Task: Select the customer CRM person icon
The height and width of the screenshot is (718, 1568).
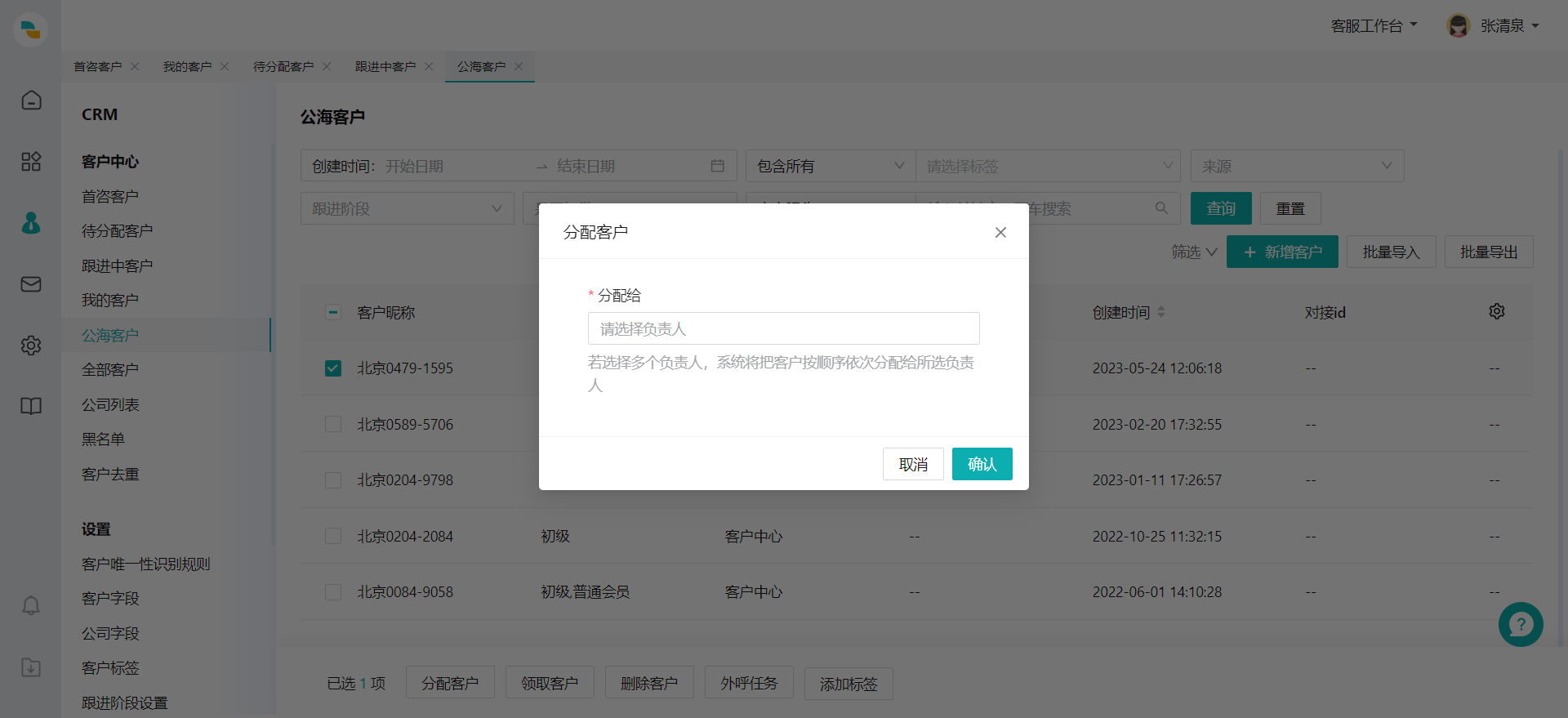Action: tap(31, 223)
